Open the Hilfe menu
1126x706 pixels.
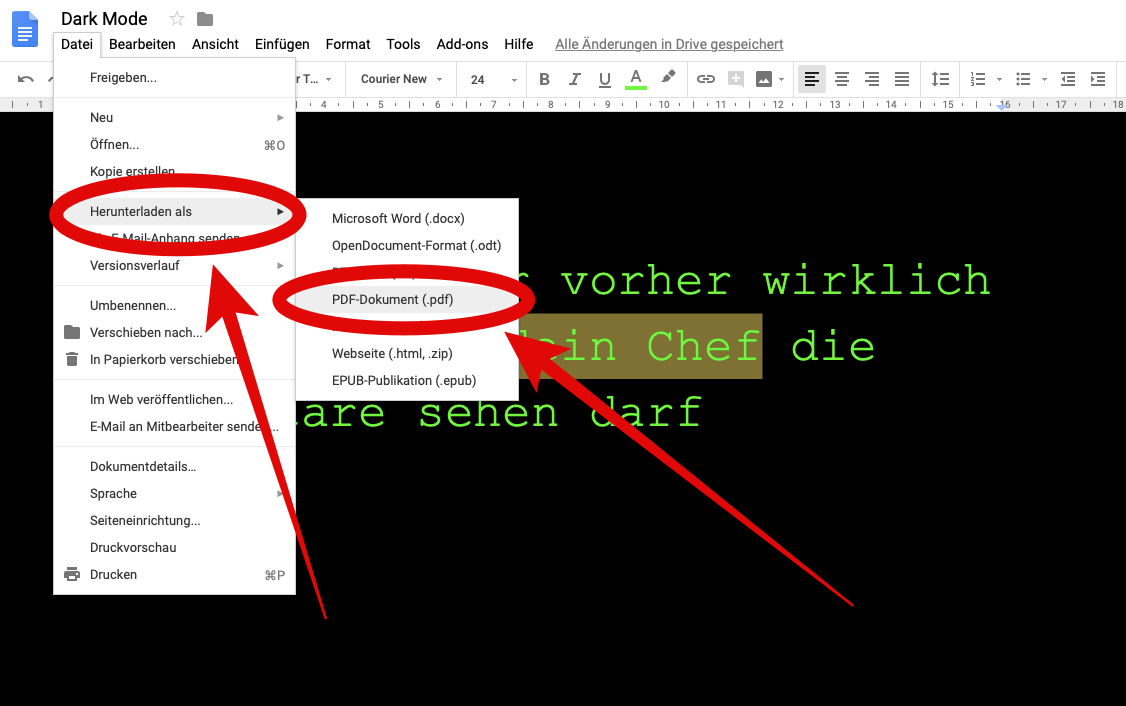pos(518,45)
